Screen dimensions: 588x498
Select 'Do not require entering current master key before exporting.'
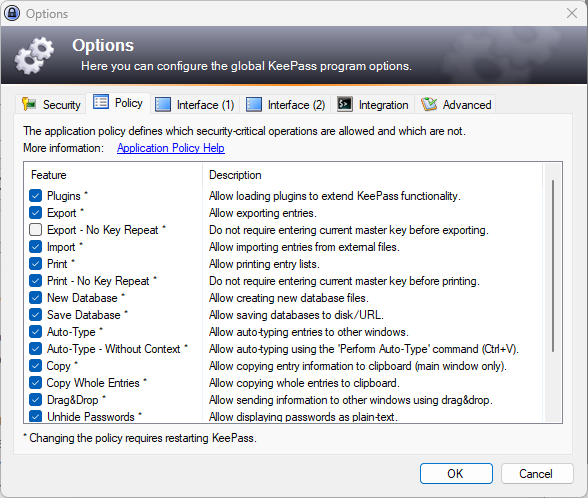click(348, 230)
